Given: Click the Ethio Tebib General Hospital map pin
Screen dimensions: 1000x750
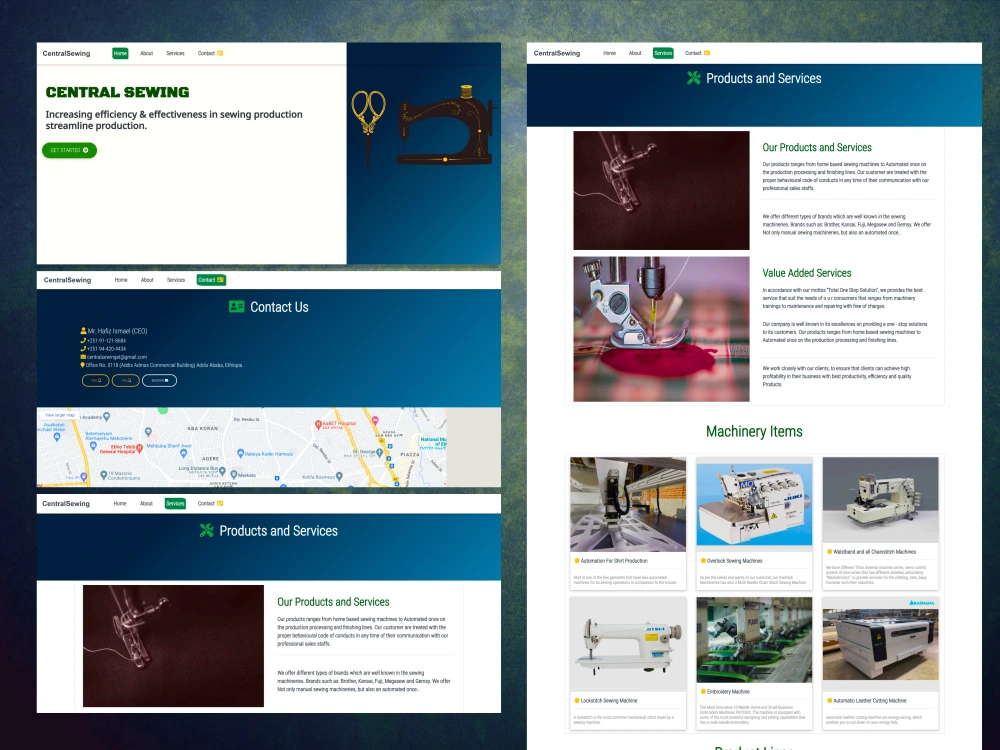Looking at the screenshot, I should (140, 448).
